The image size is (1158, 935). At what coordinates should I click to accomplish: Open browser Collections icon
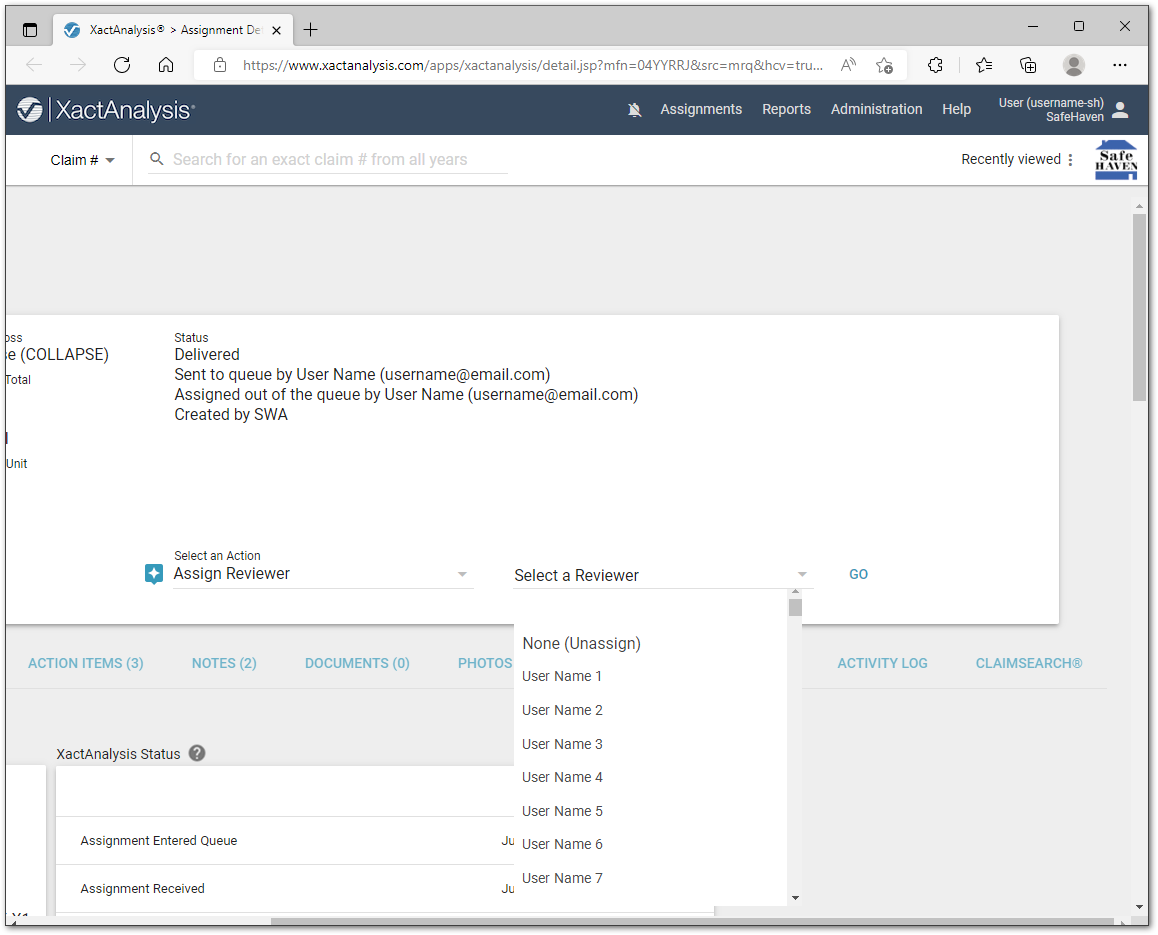point(1028,65)
